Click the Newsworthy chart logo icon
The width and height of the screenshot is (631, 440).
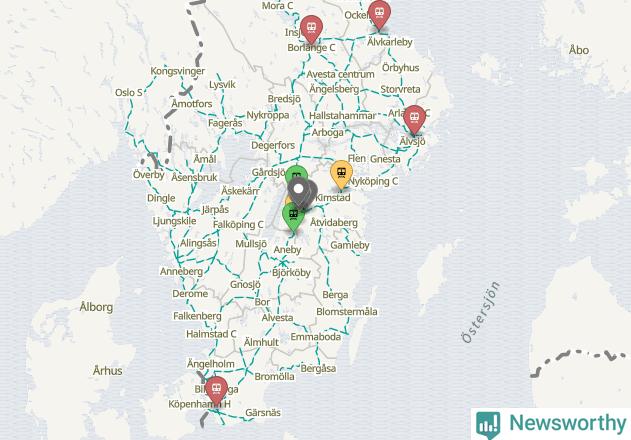(x=488, y=425)
